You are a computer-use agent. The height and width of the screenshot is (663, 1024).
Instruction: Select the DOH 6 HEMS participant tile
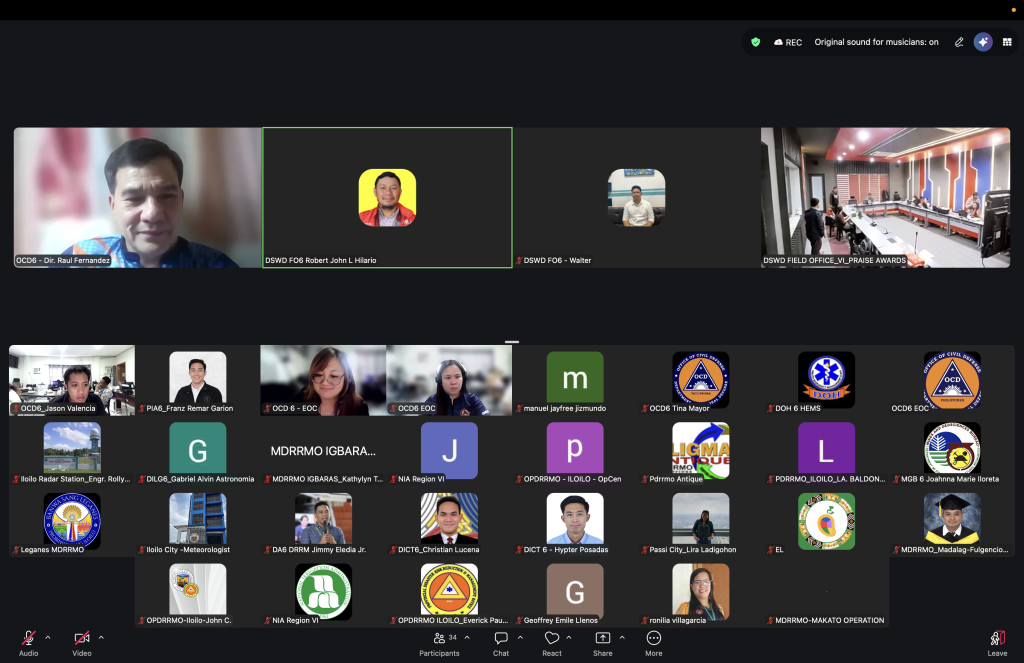826,381
